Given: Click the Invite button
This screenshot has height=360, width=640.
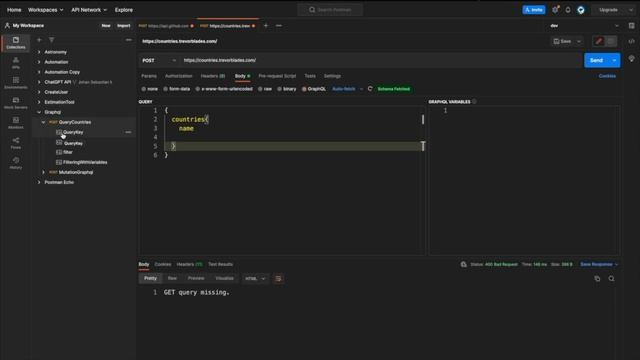Looking at the screenshot, I should [534, 10].
